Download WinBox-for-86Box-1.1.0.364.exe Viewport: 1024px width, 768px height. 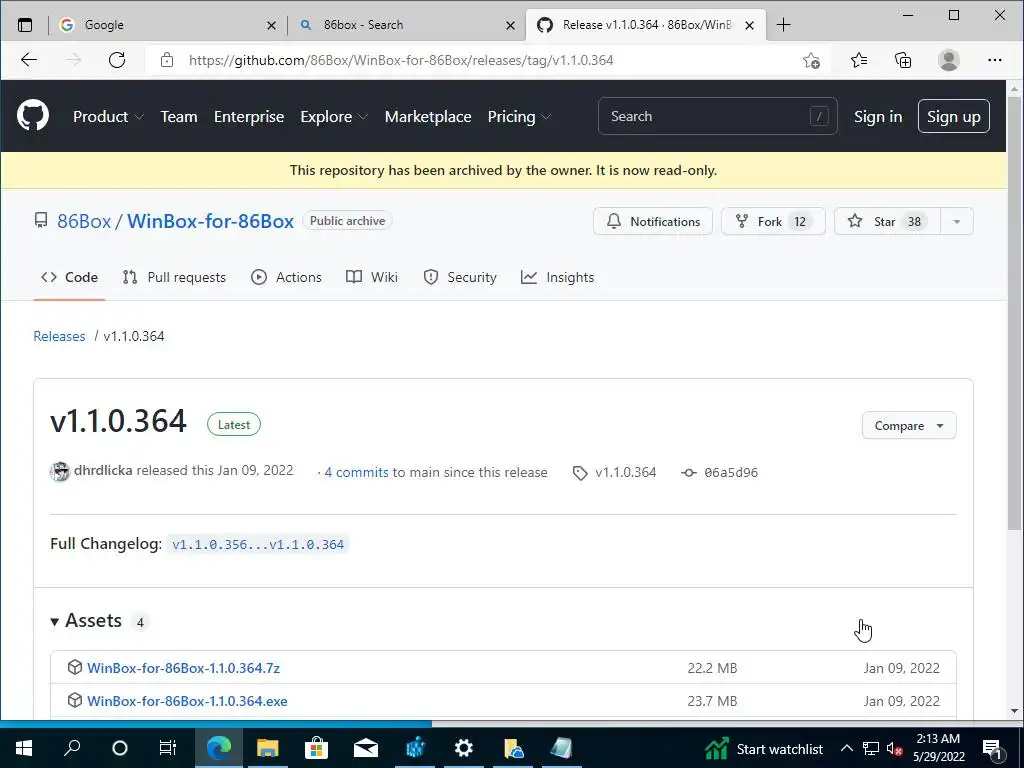187,701
